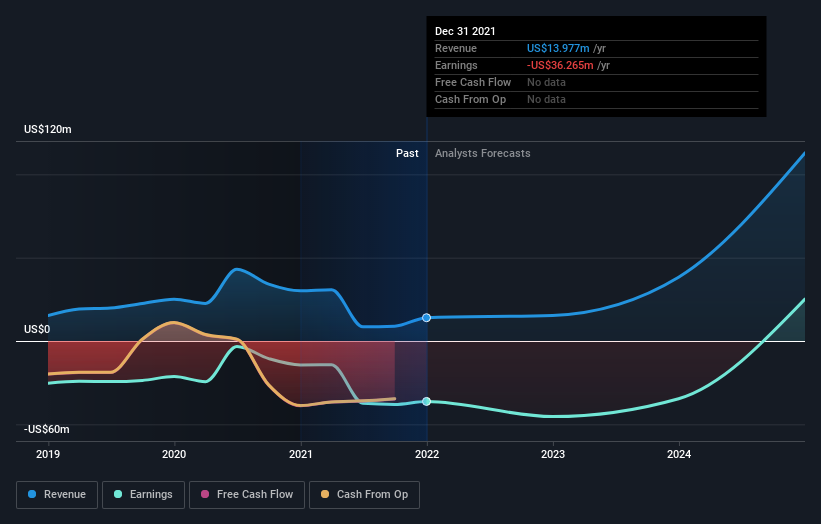Click the 2024 x-axis label
This screenshot has height=524, width=821.
tap(679, 454)
